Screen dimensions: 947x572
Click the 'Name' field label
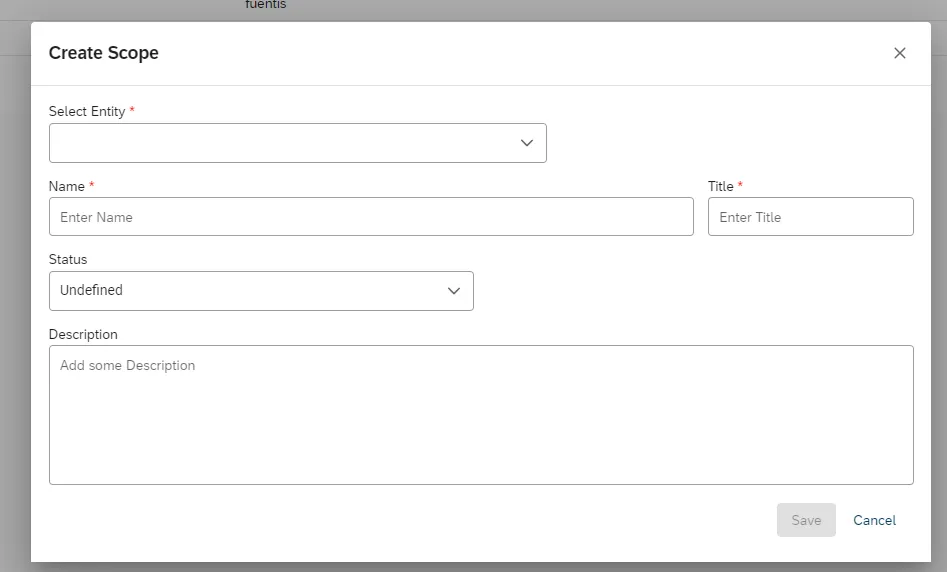point(66,187)
